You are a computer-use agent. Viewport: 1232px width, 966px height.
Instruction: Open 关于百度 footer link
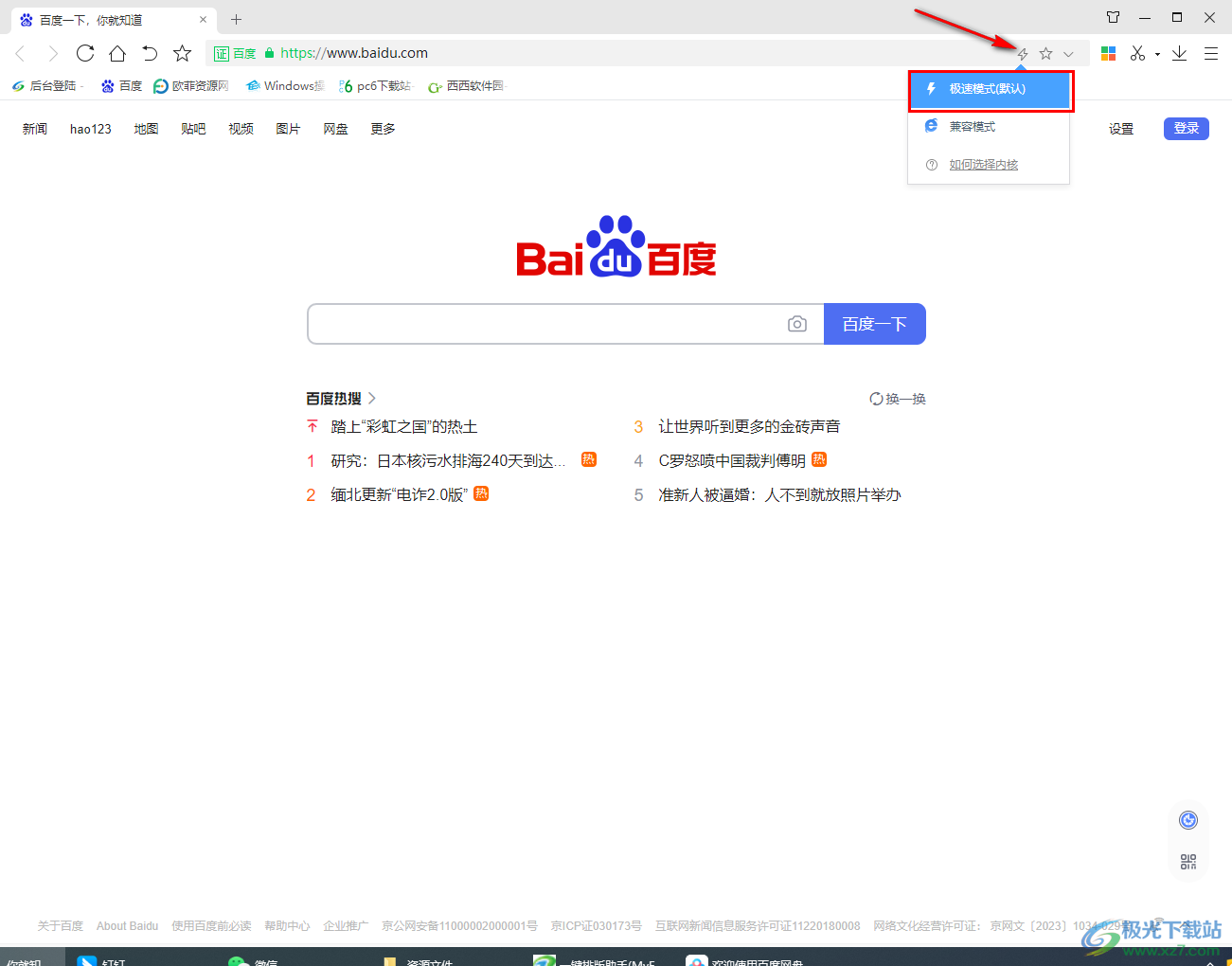tap(61, 926)
